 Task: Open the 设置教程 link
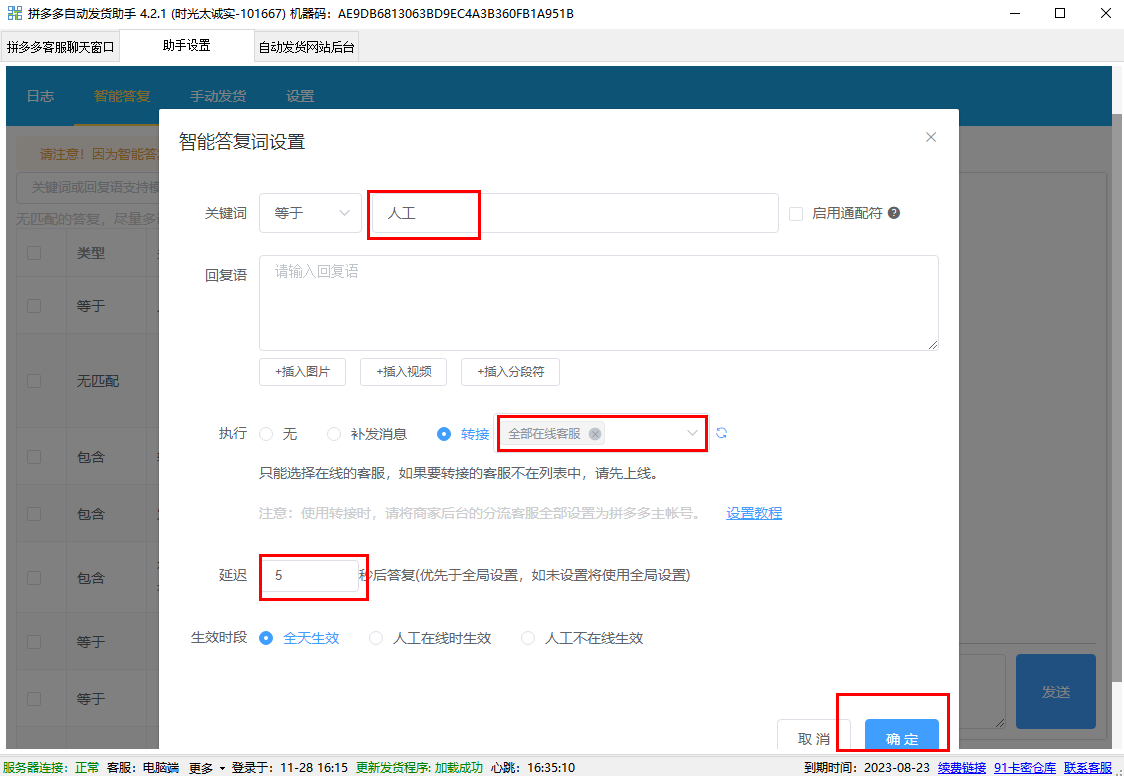click(754, 513)
